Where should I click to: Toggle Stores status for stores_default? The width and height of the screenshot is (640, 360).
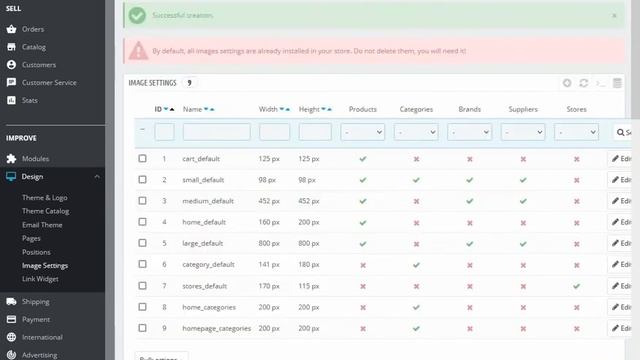pos(576,286)
